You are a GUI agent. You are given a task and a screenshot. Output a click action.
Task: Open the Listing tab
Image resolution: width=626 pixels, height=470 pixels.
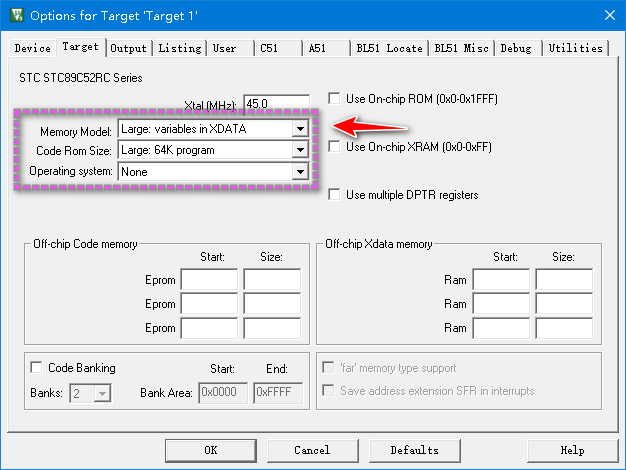point(180,48)
